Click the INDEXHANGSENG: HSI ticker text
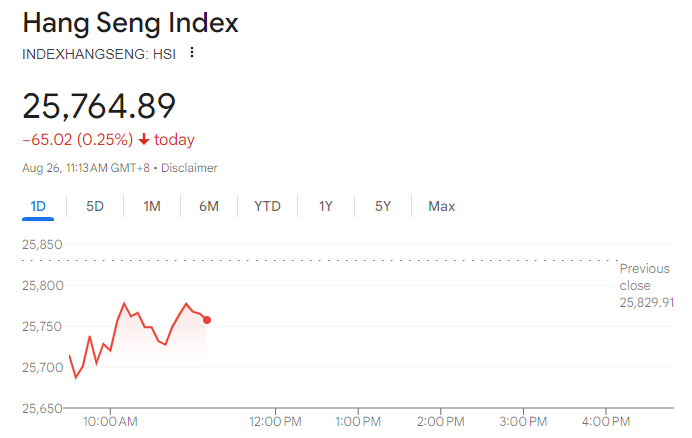The image size is (692, 438). coord(99,54)
